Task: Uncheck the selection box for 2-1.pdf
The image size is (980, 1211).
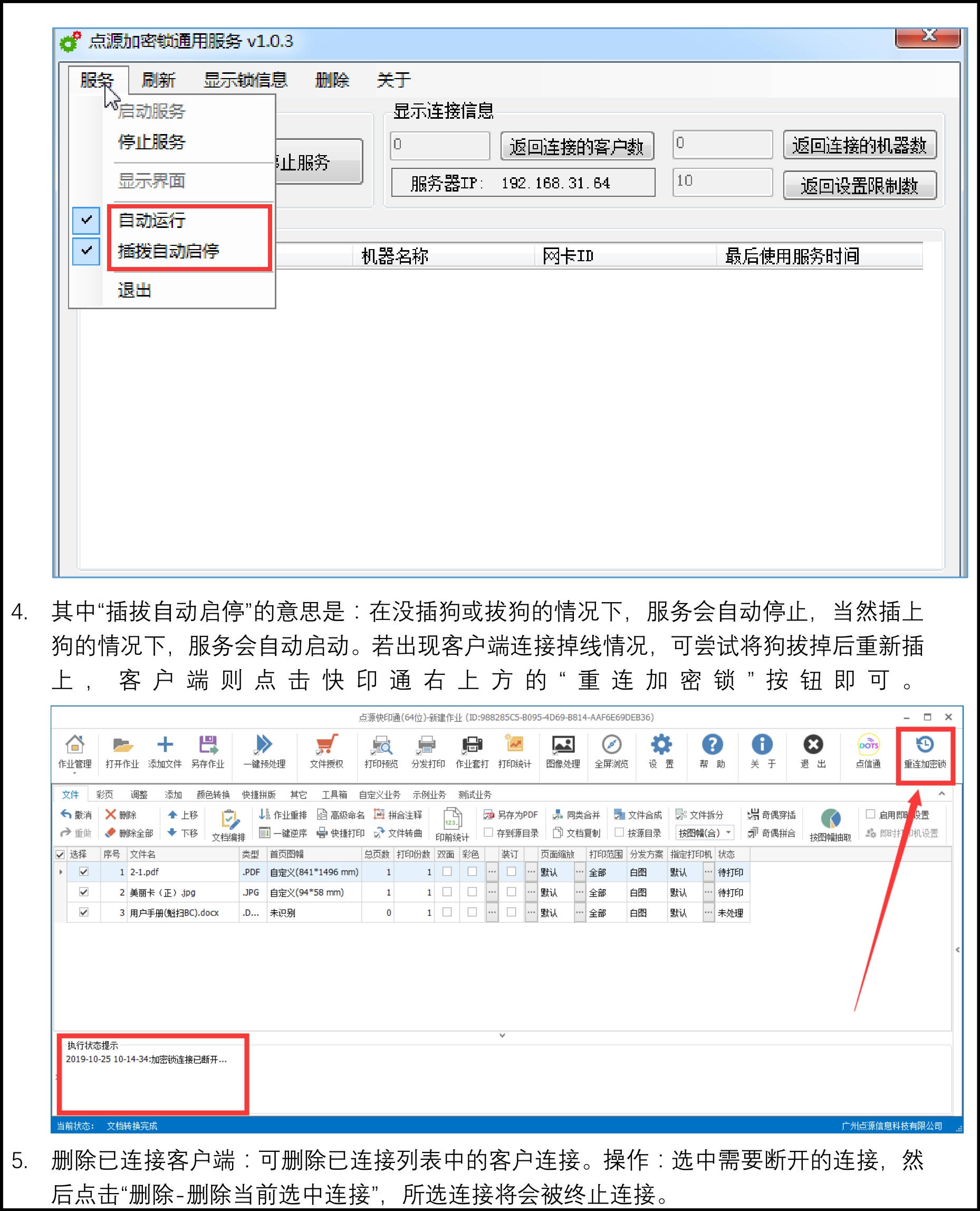Action: click(x=83, y=872)
